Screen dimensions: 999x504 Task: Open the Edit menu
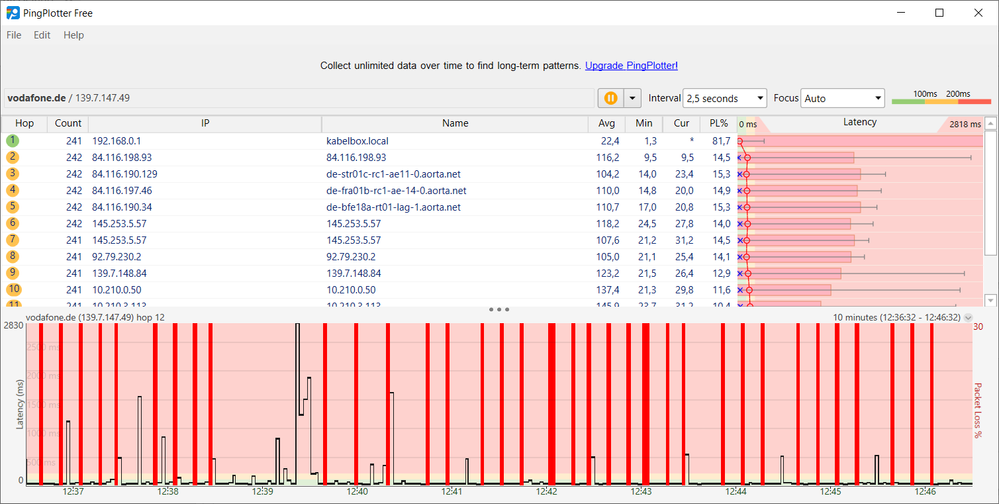[42, 35]
